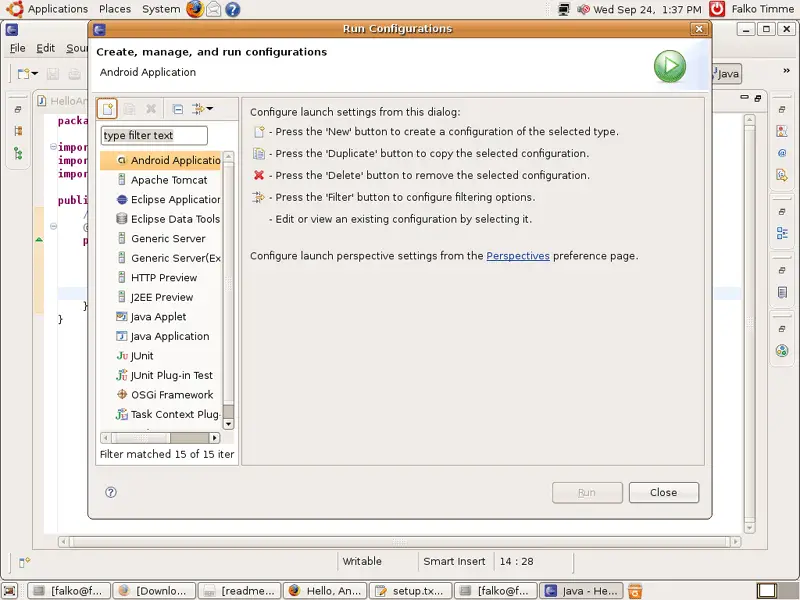Click list horizontal scroll right arrow
The image size is (800, 600).
pyautogui.click(x=215, y=438)
